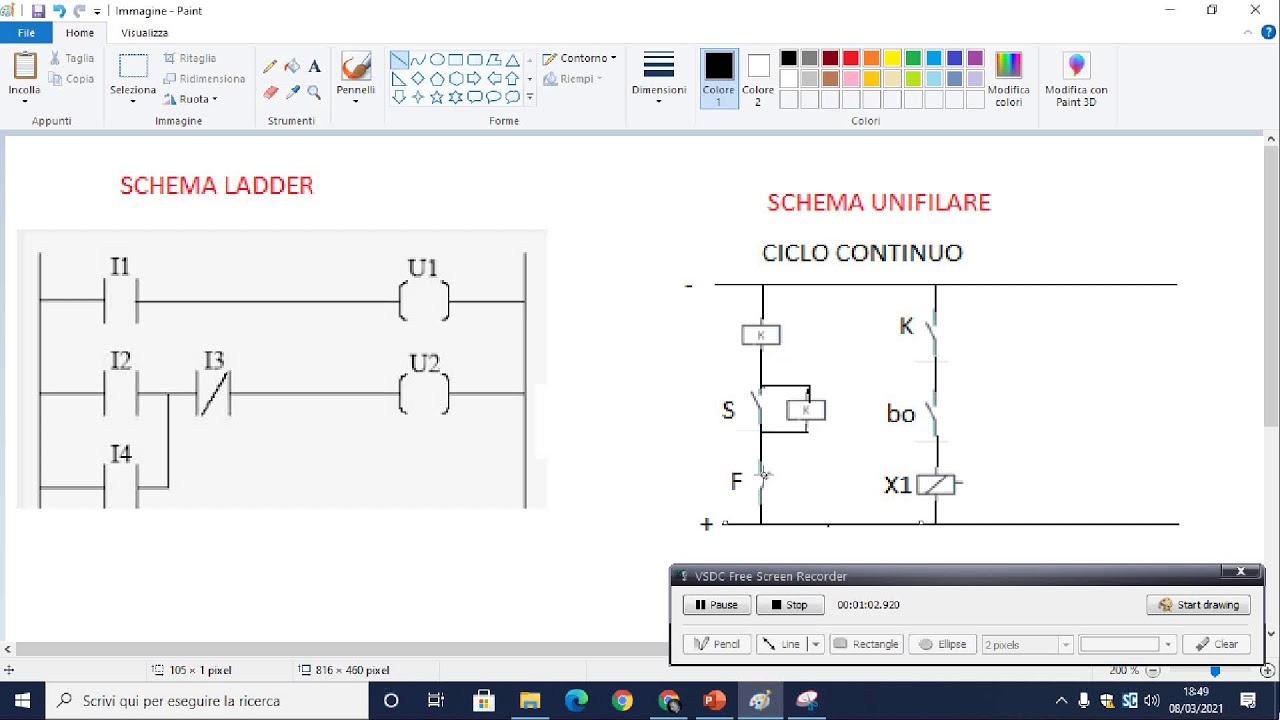Switch to the Visualizza tab
The image size is (1280, 720).
coord(144,33)
